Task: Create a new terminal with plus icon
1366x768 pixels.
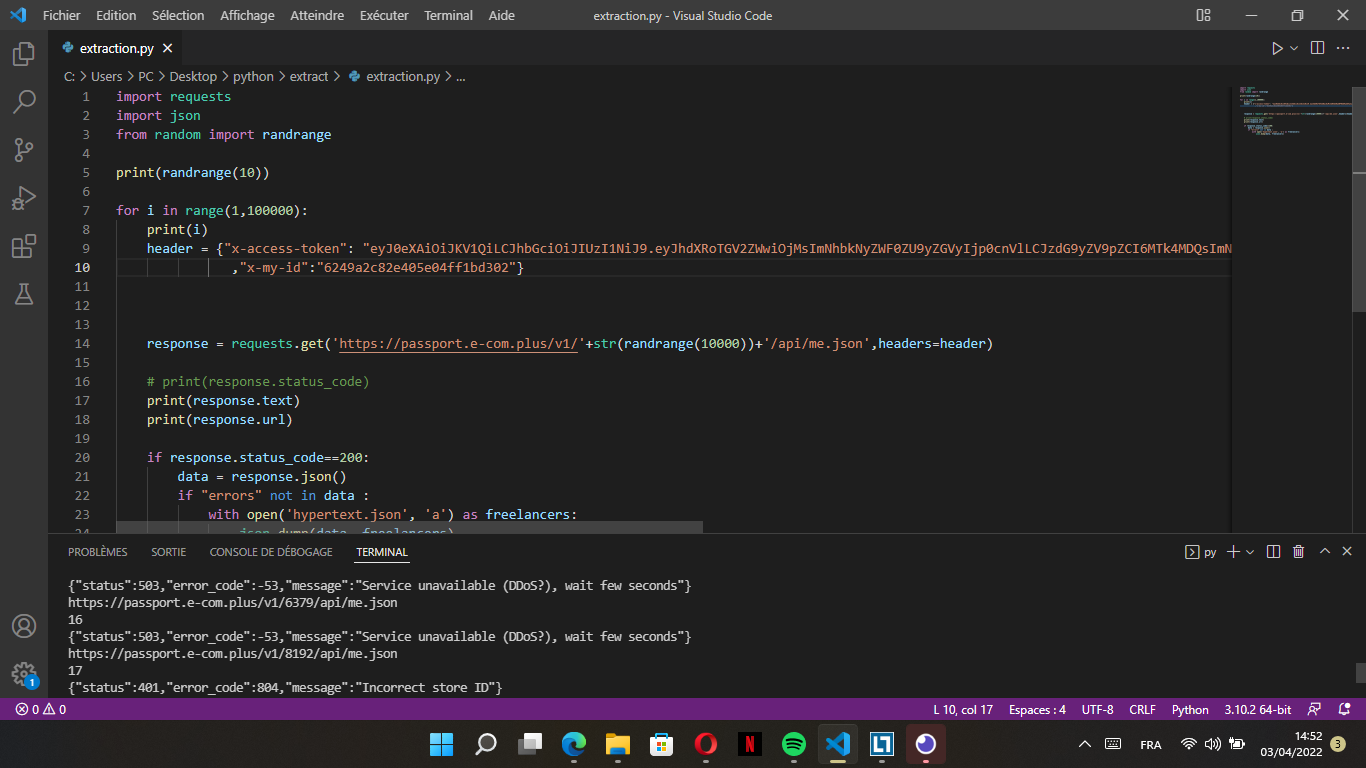Action: tap(1233, 551)
